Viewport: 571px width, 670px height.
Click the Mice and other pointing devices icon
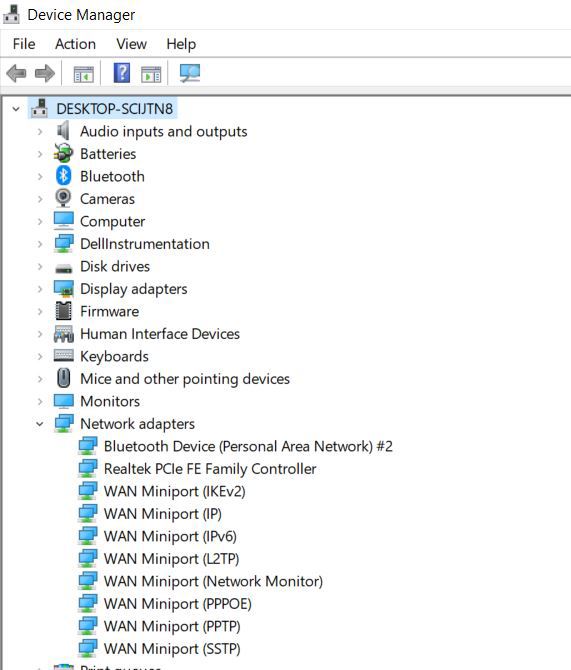(x=64, y=379)
